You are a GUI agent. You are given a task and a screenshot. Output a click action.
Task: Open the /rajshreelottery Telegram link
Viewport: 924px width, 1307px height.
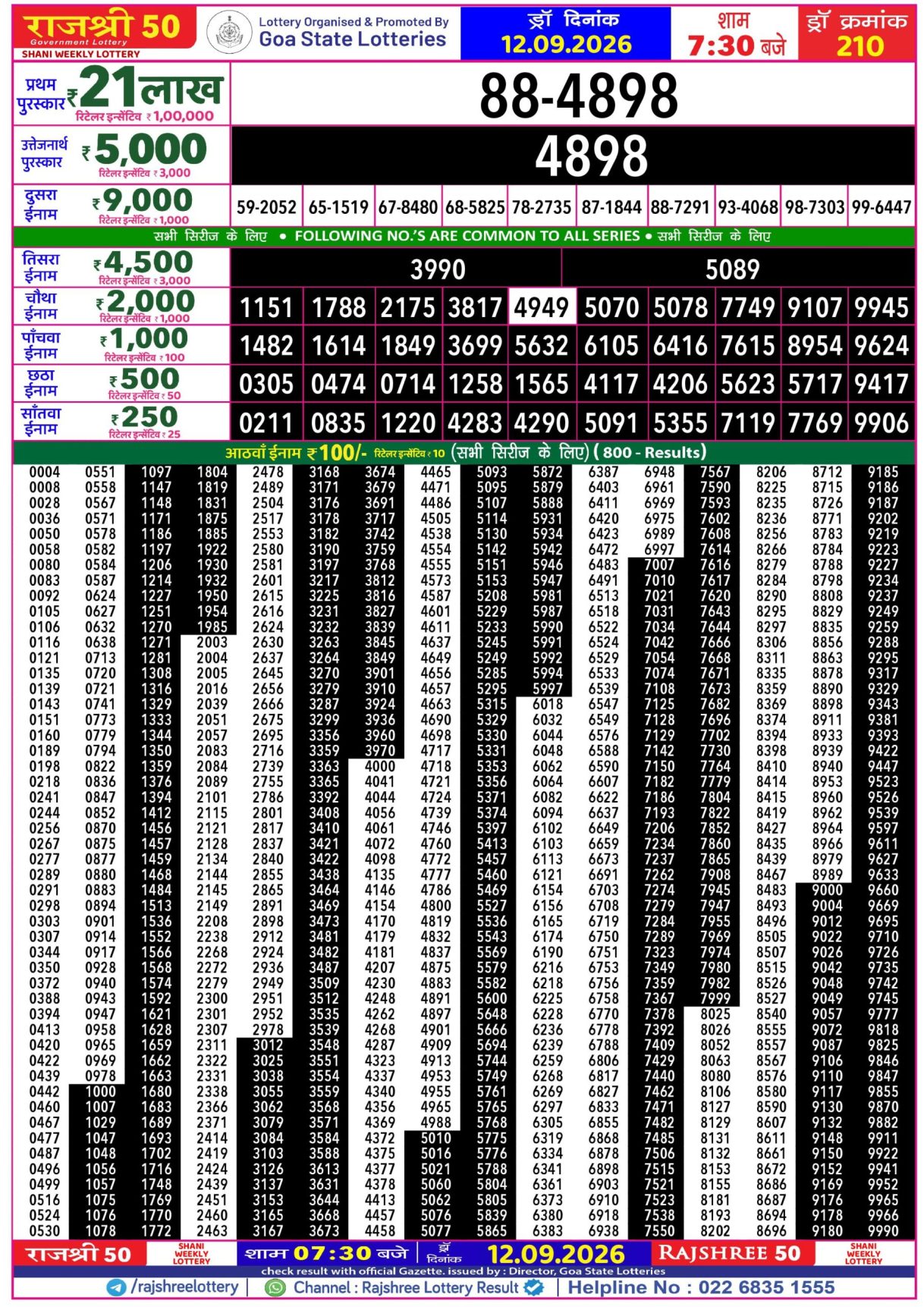184,1287
